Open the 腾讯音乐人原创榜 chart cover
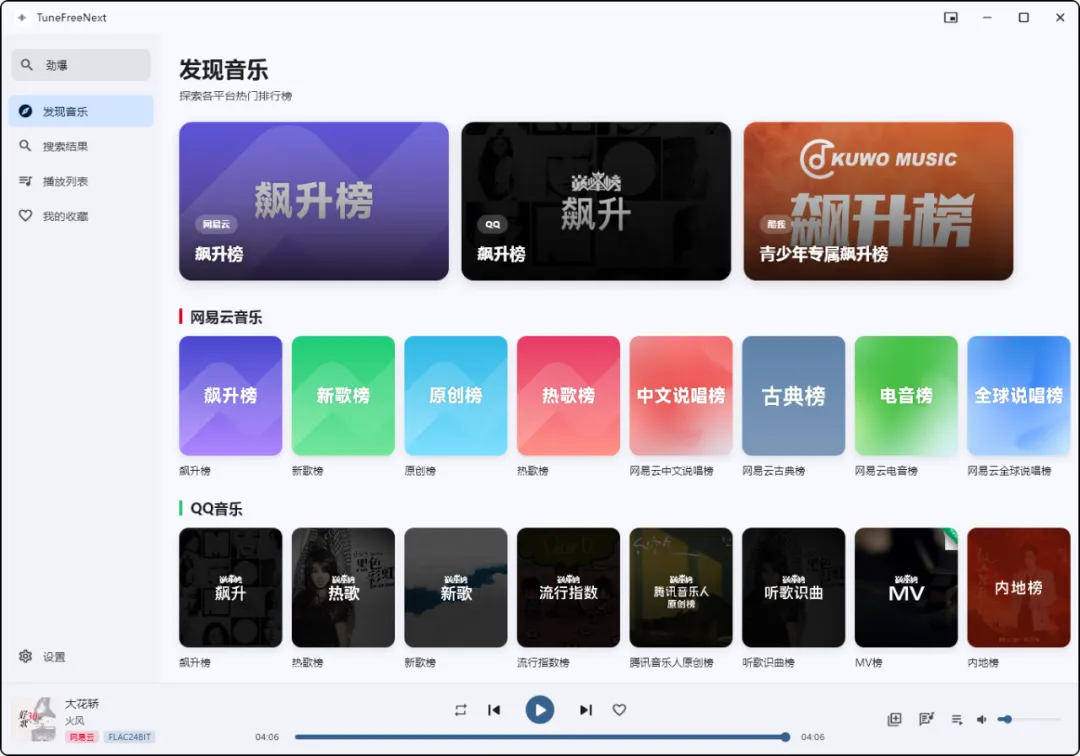Viewport: 1080px width, 756px height. pos(681,587)
